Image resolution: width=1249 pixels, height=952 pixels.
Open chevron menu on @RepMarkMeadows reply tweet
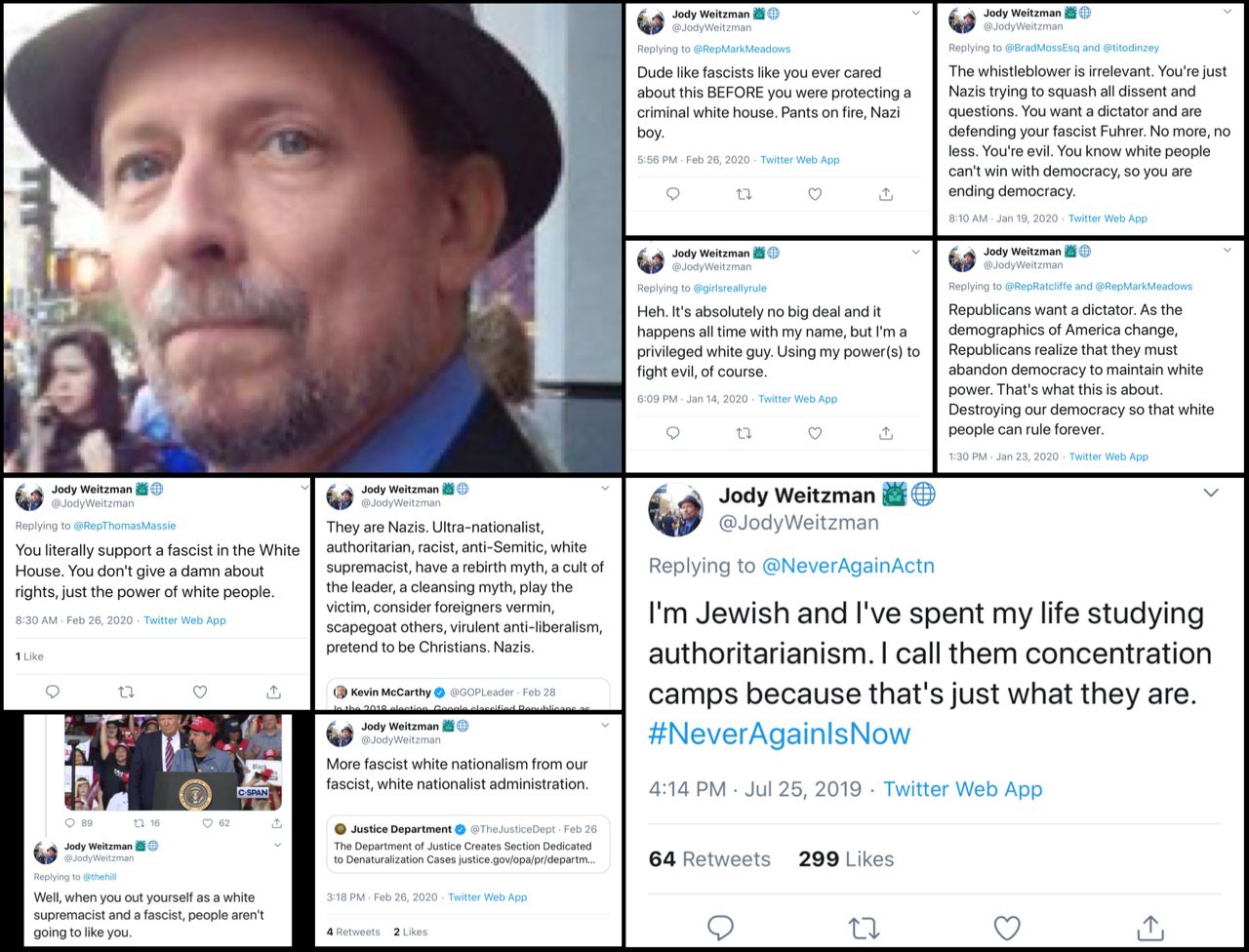[915, 13]
